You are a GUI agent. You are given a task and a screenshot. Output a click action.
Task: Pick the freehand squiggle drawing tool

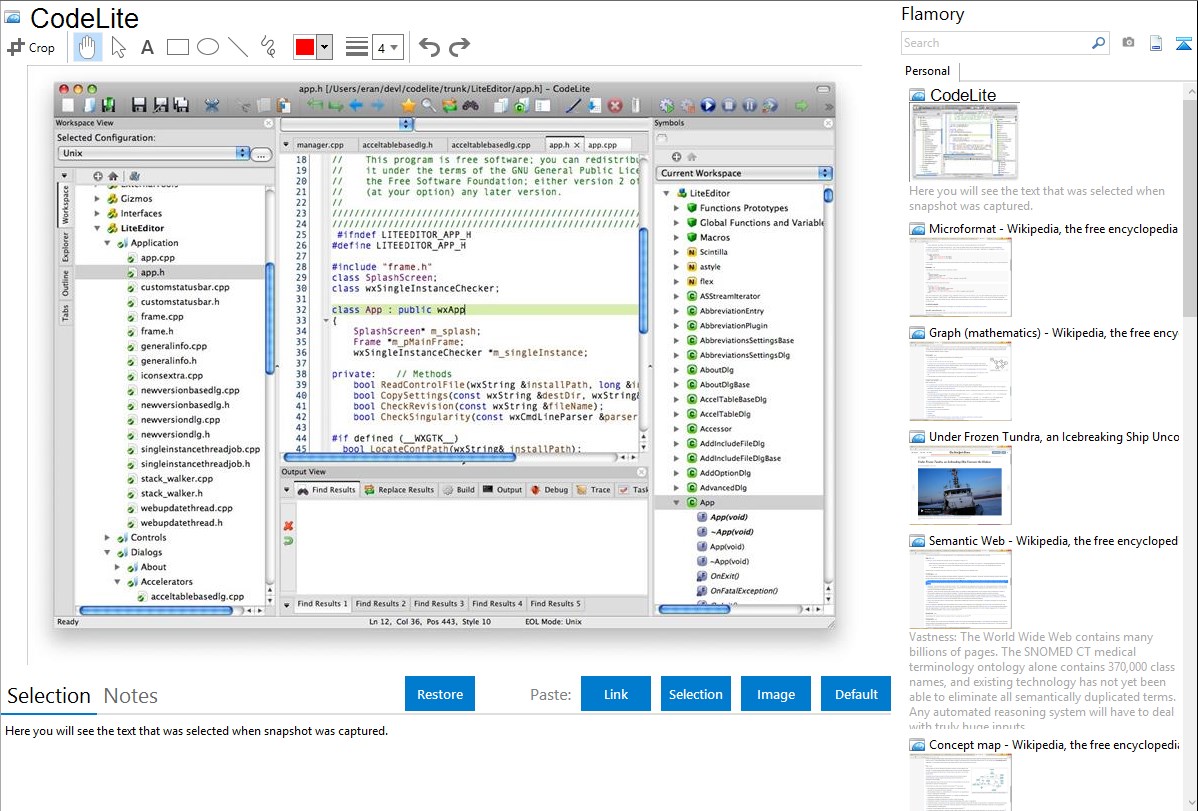(x=268, y=47)
